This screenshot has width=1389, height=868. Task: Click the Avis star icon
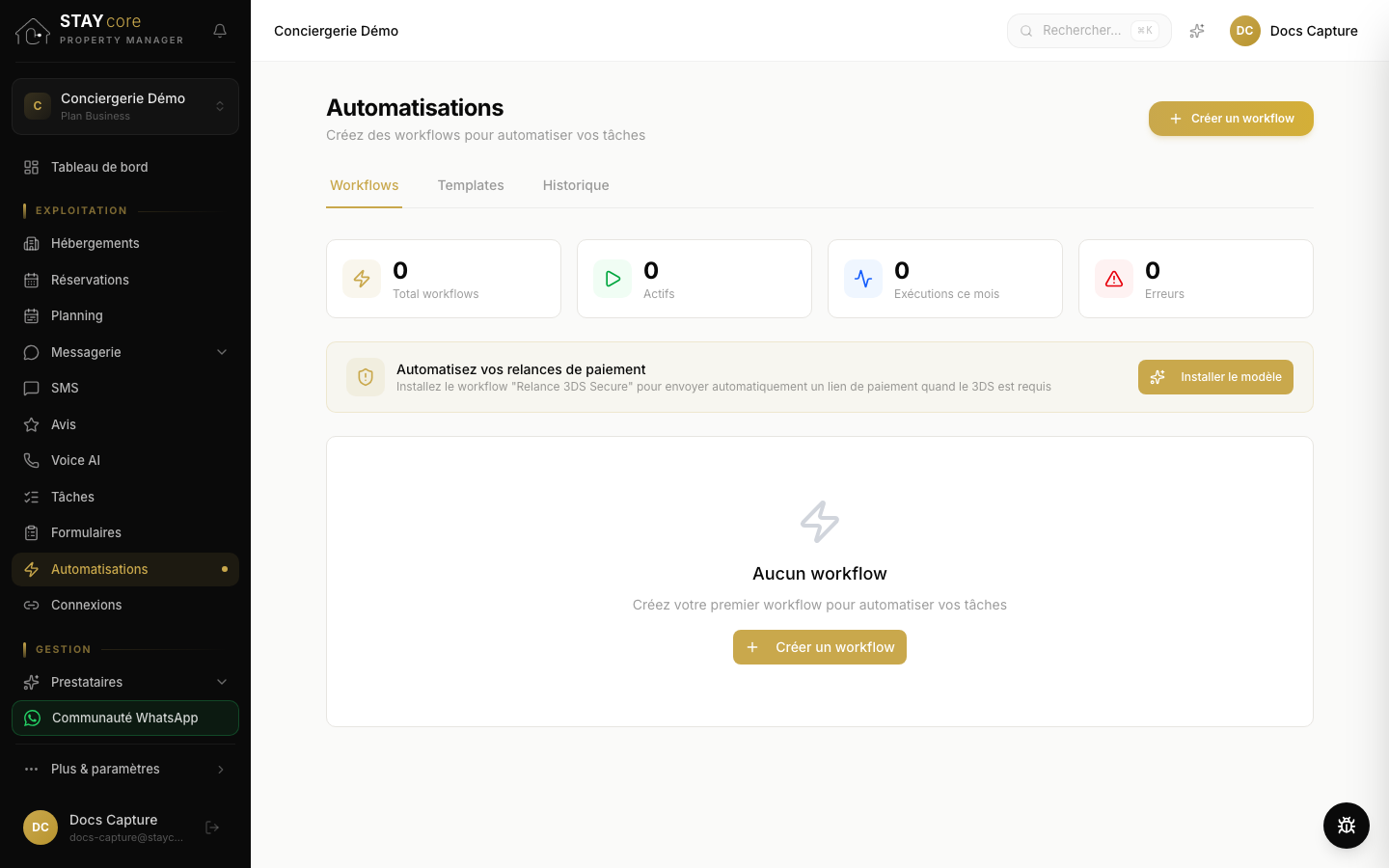click(31, 424)
